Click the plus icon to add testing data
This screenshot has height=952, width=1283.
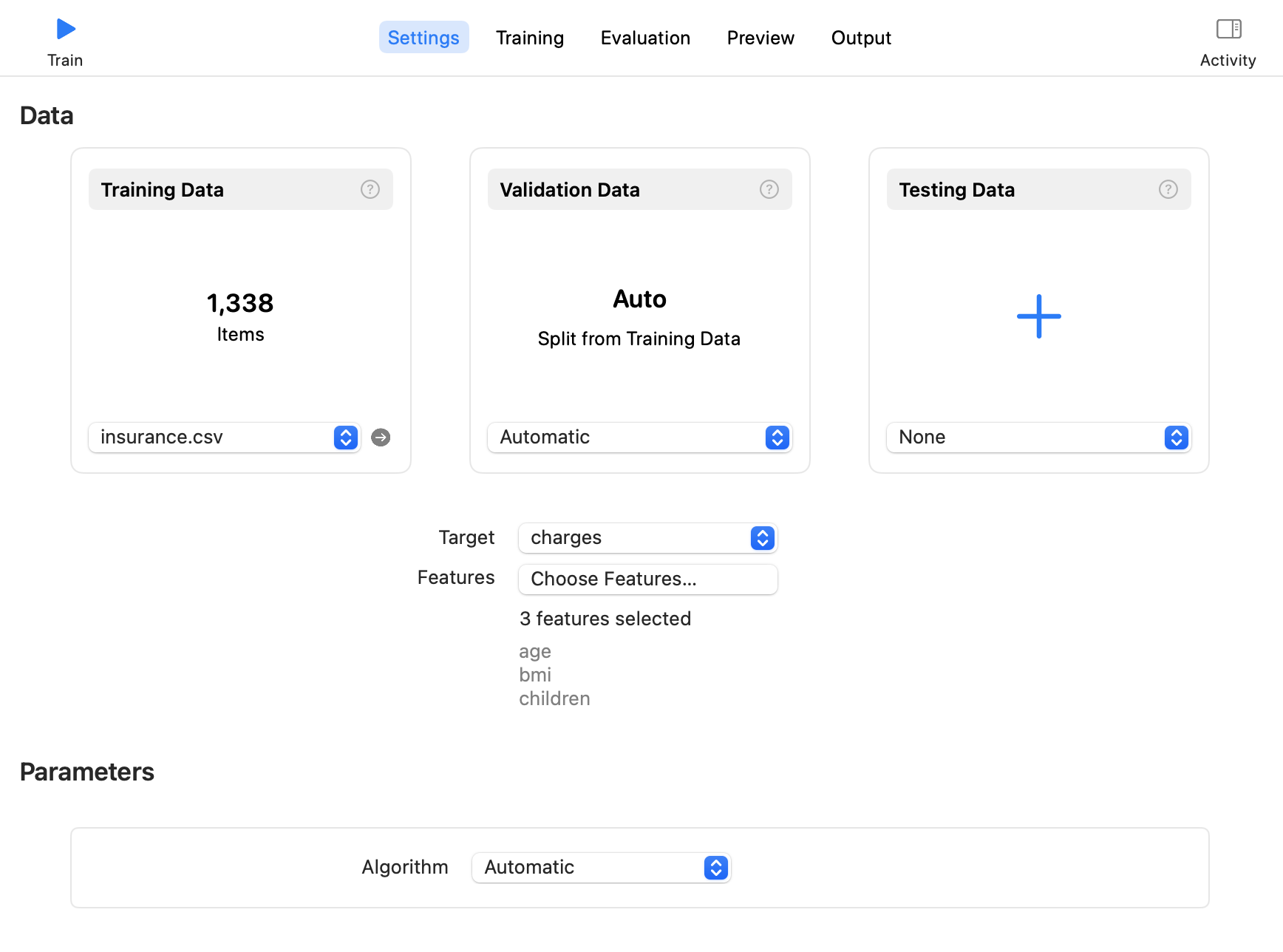(1038, 316)
